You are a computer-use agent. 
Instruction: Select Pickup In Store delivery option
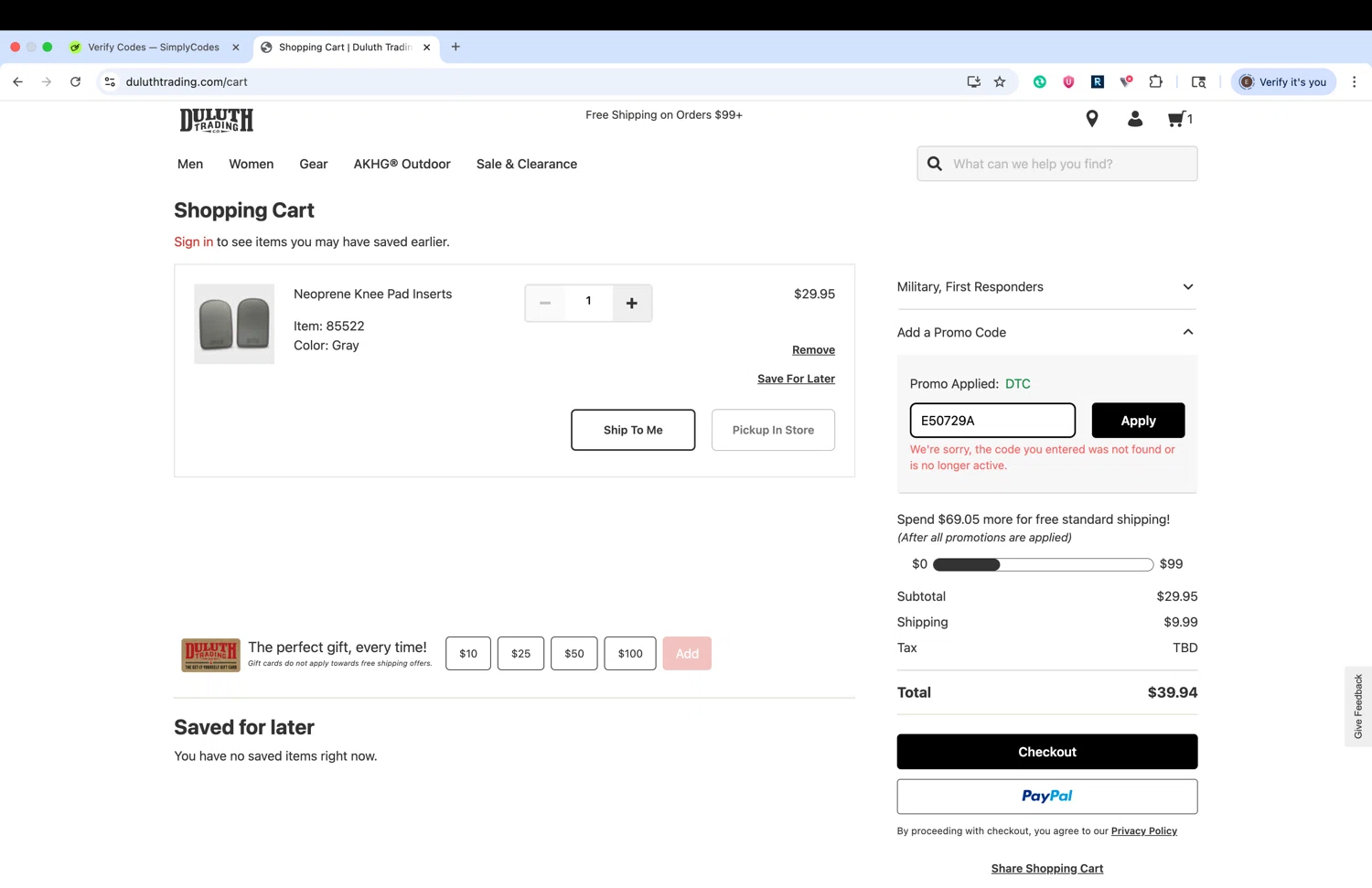(773, 430)
